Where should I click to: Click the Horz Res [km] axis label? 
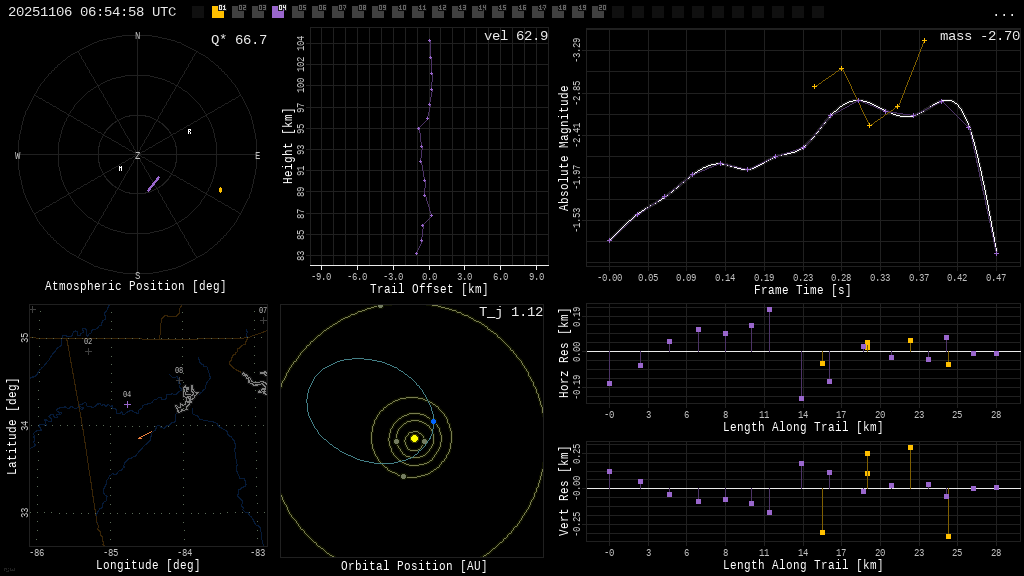564,353
